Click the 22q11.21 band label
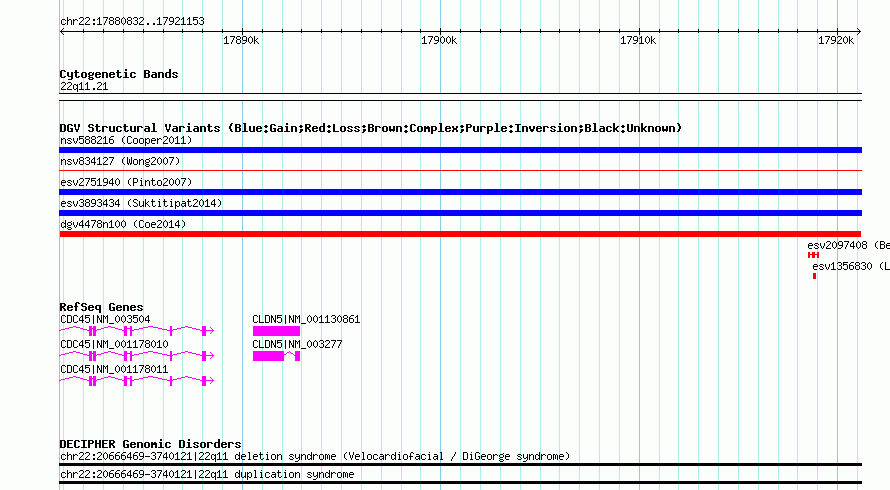This screenshot has height=490, width=890. click(x=84, y=86)
